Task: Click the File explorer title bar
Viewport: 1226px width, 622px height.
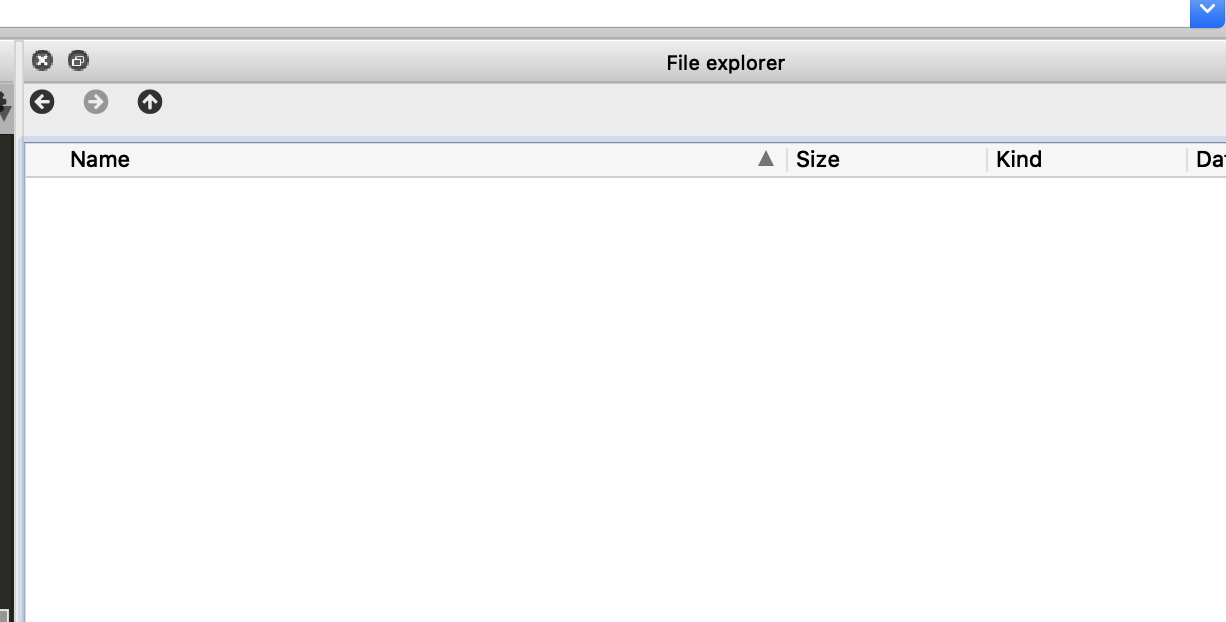Action: (x=723, y=62)
